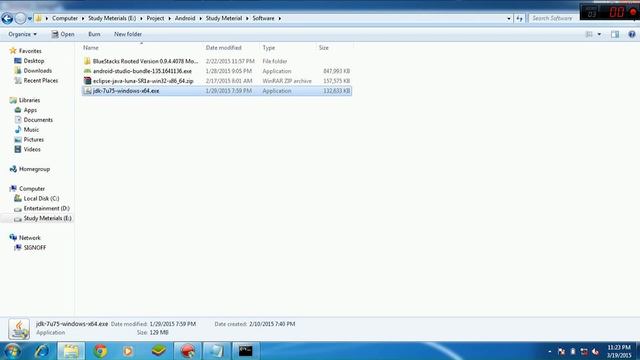This screenshot has width=640, height=360.
Task: Click the BlueStacks folder icon
Action: tap(87, 61)
